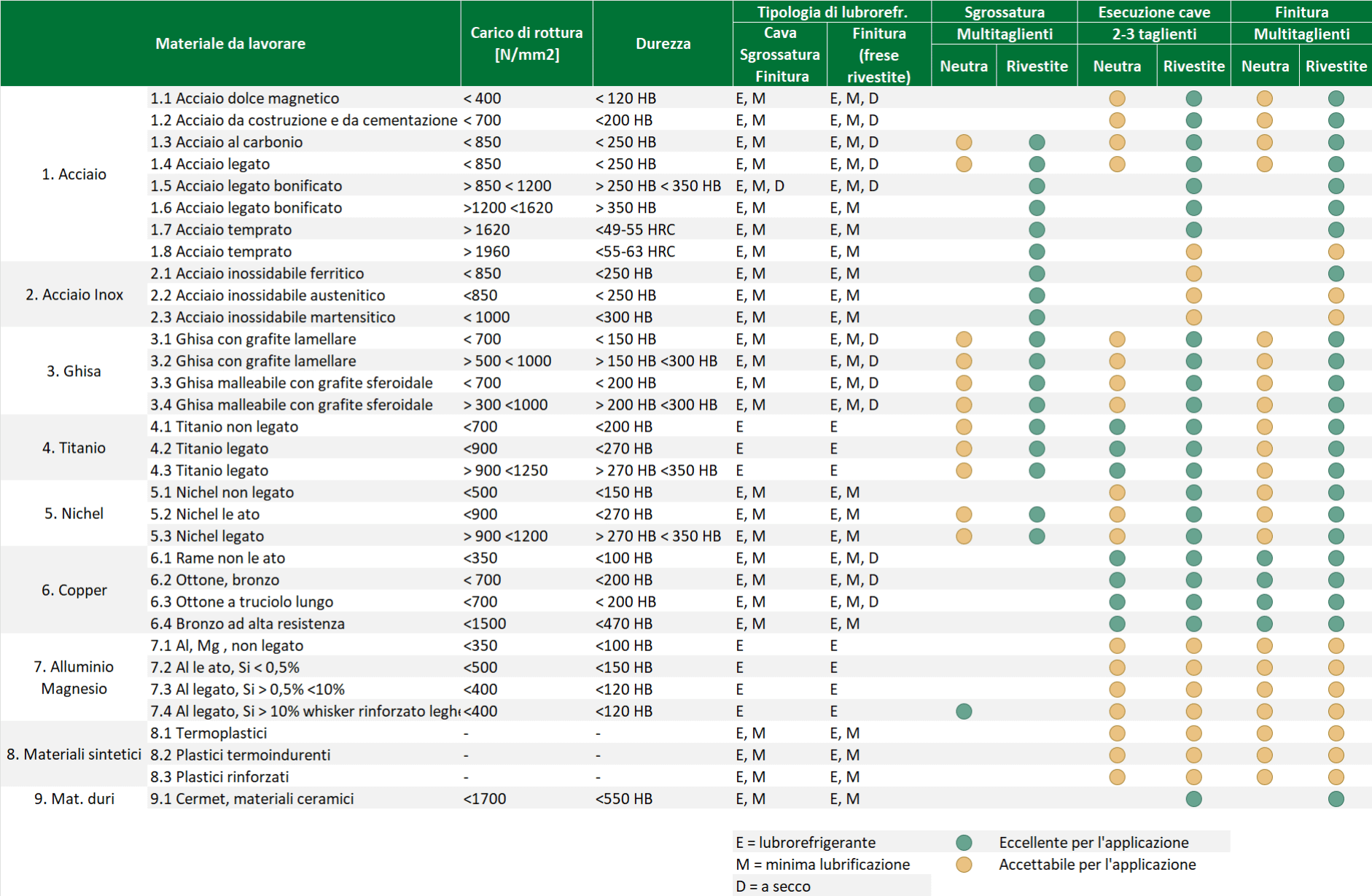Image resolution: width=1372 pixels, height=896 pixels.
Task: Click the Eccellente per l'applicazione legend text
Action: pyautogui.click(x=1094, y=843)
